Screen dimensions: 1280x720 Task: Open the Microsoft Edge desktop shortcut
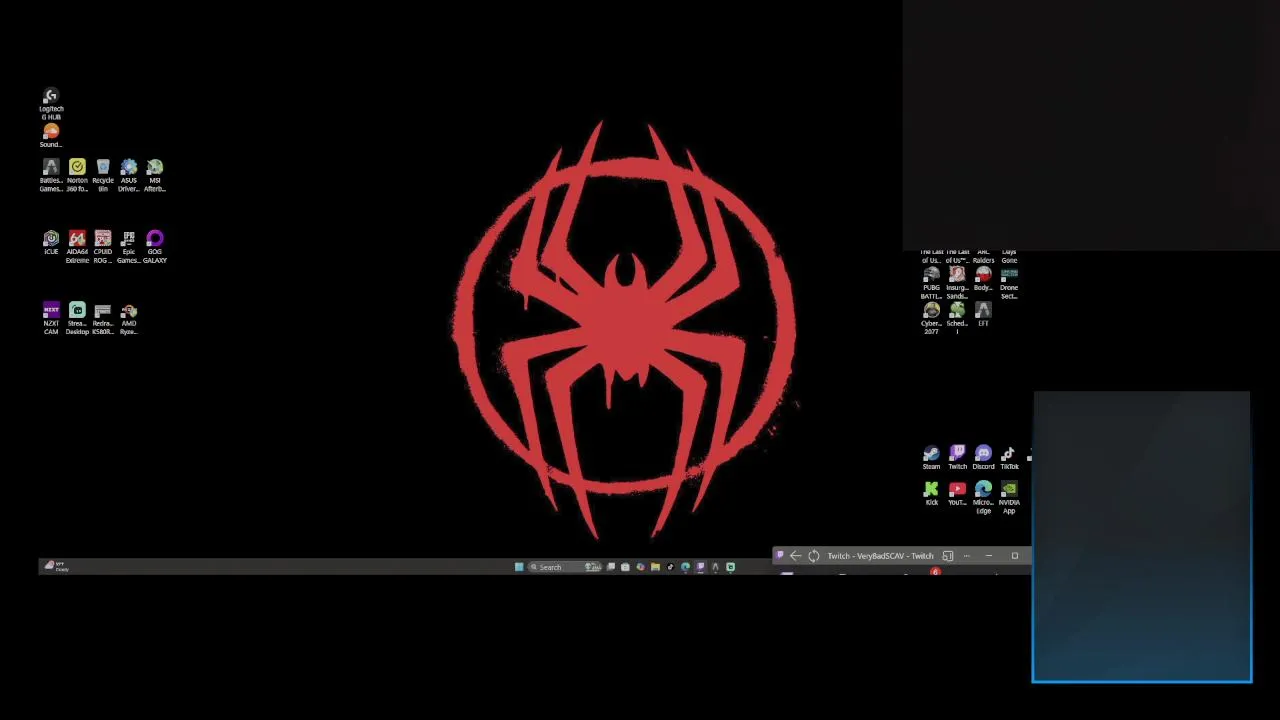pyautogui.click(x=983, y=498)
